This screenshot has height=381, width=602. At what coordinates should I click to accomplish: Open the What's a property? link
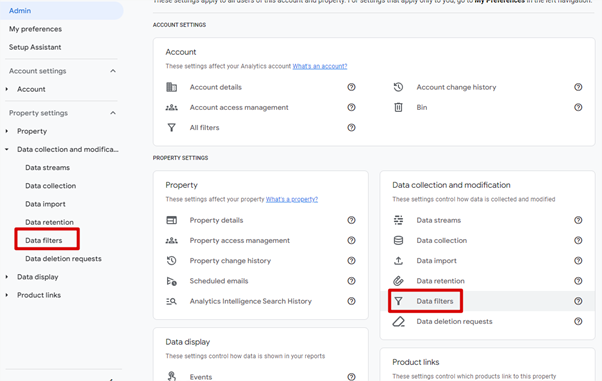(x=292, y=199)
